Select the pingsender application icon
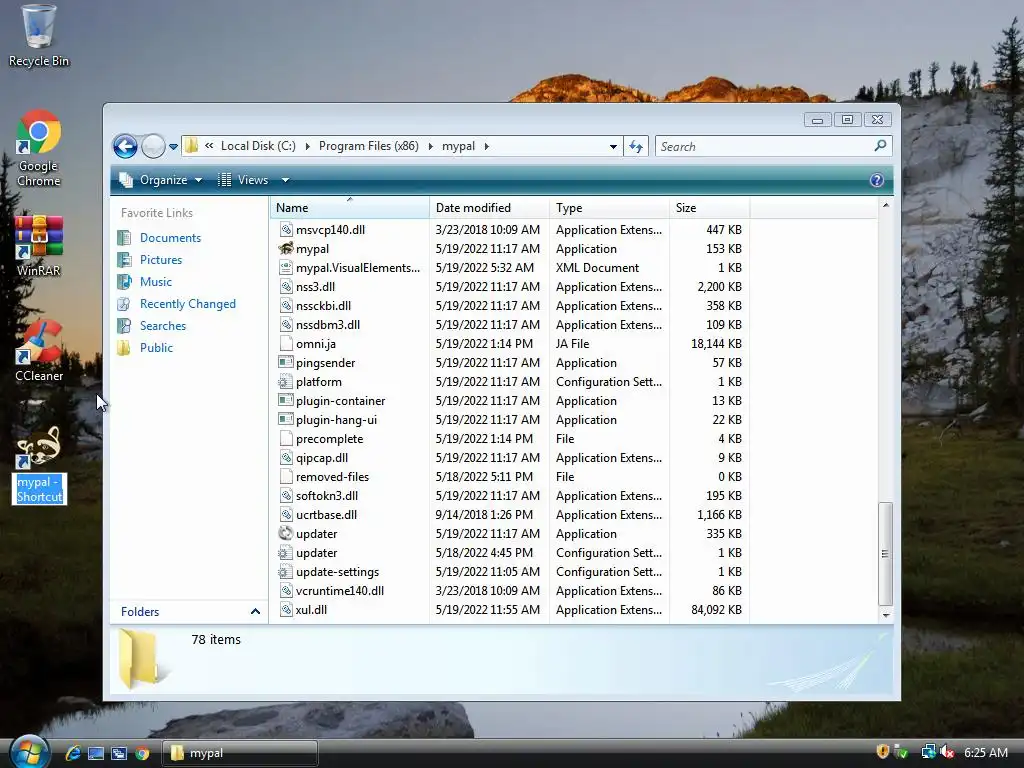This screenshot has height=768, width=1024. (285, 362)
